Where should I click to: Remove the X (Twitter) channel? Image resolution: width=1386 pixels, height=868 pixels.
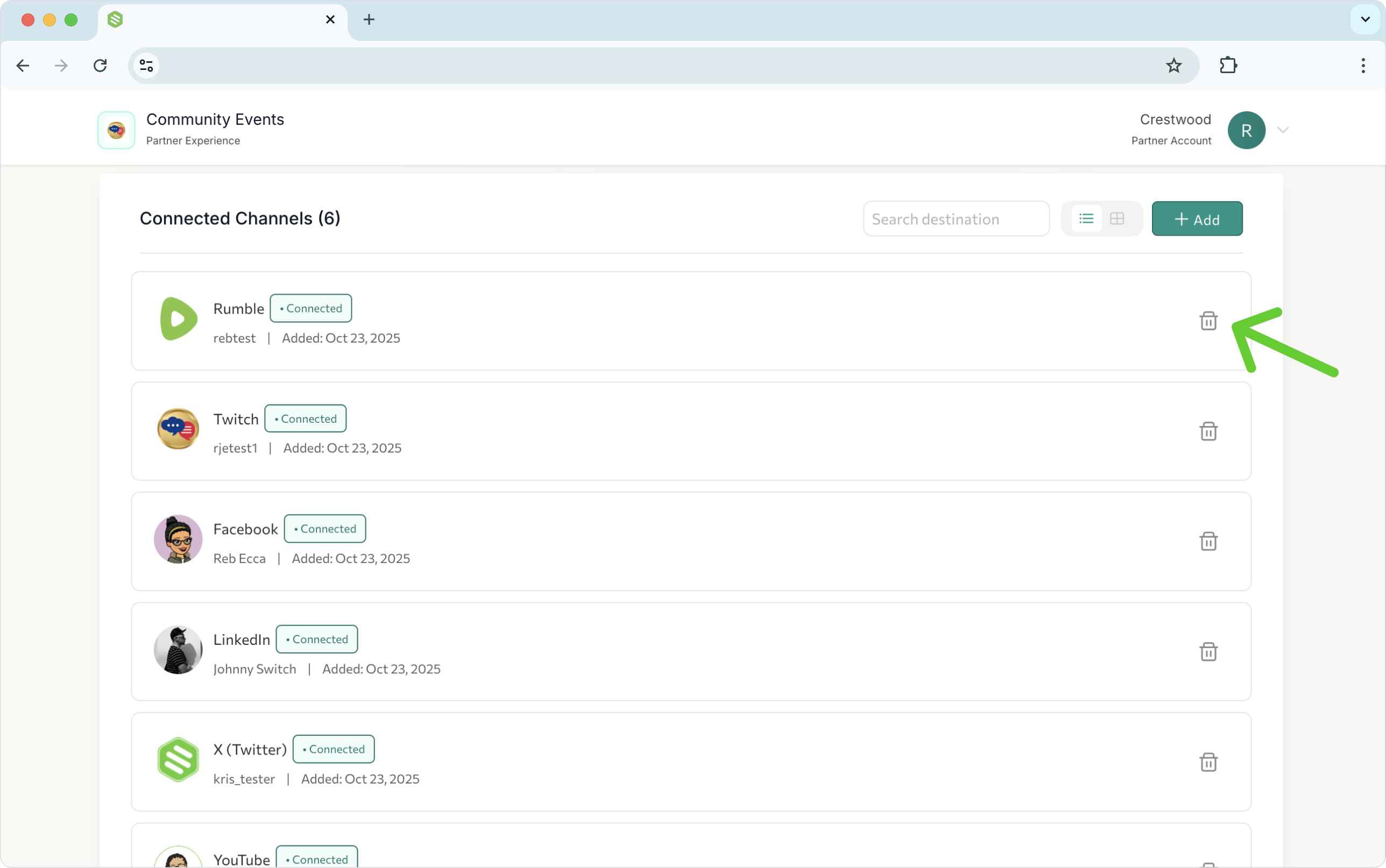(1208, 762)
